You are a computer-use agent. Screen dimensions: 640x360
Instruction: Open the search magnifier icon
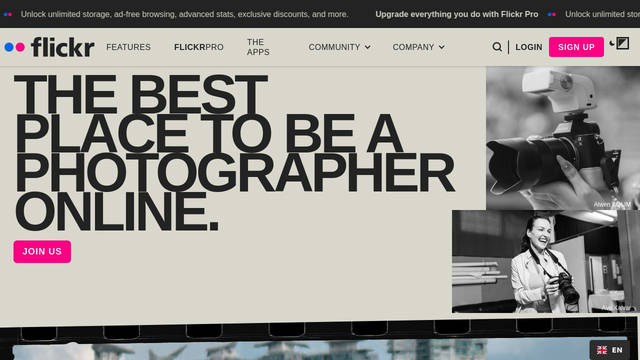[x=497, y=47]
